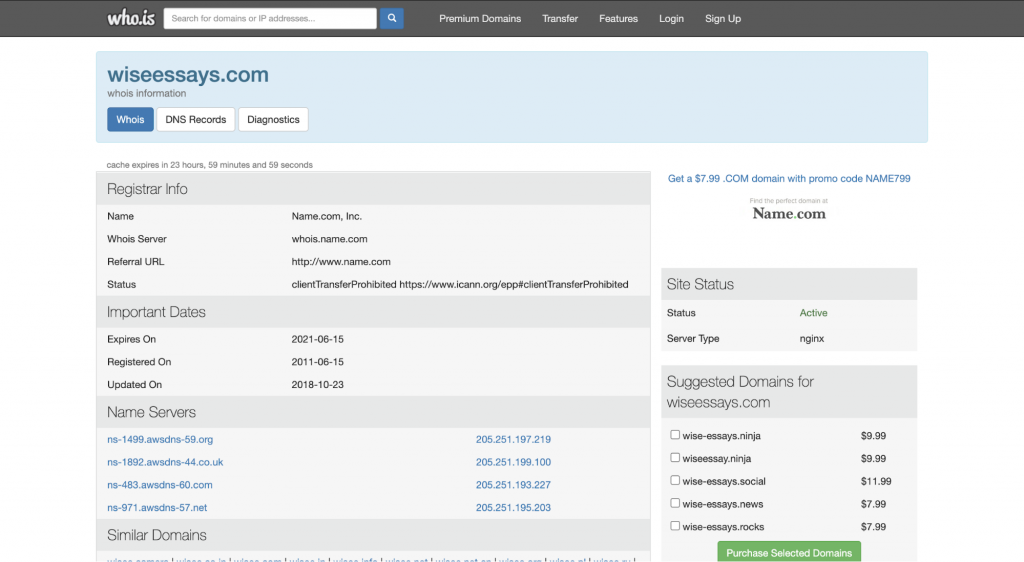Go to Features in navigation
The width and height of the screenshot is (1024, 562).
(x=618, y=18)
